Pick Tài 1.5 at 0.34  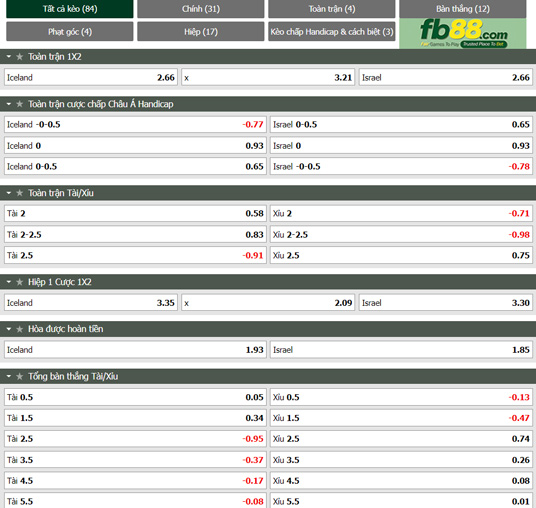135,418
